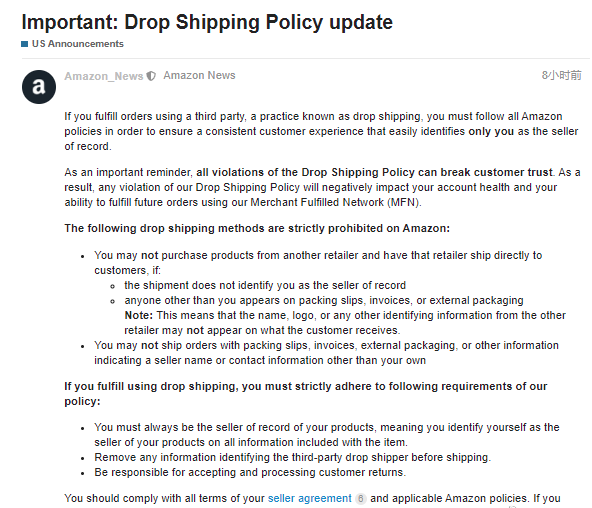
Task: Click the bold 'Note:' text
Action: [139, 315]
